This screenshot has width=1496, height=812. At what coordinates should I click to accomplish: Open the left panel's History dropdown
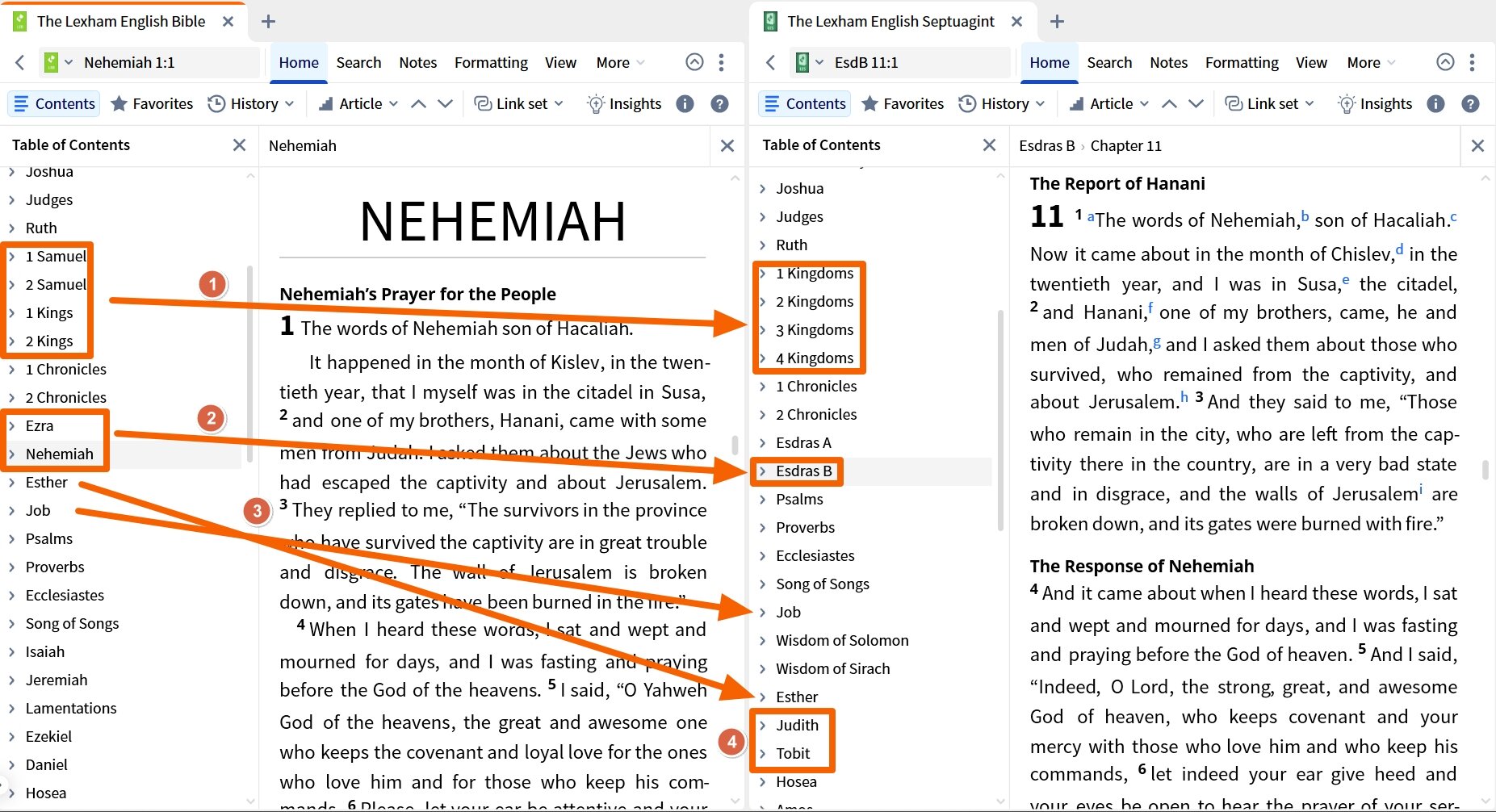251,103
